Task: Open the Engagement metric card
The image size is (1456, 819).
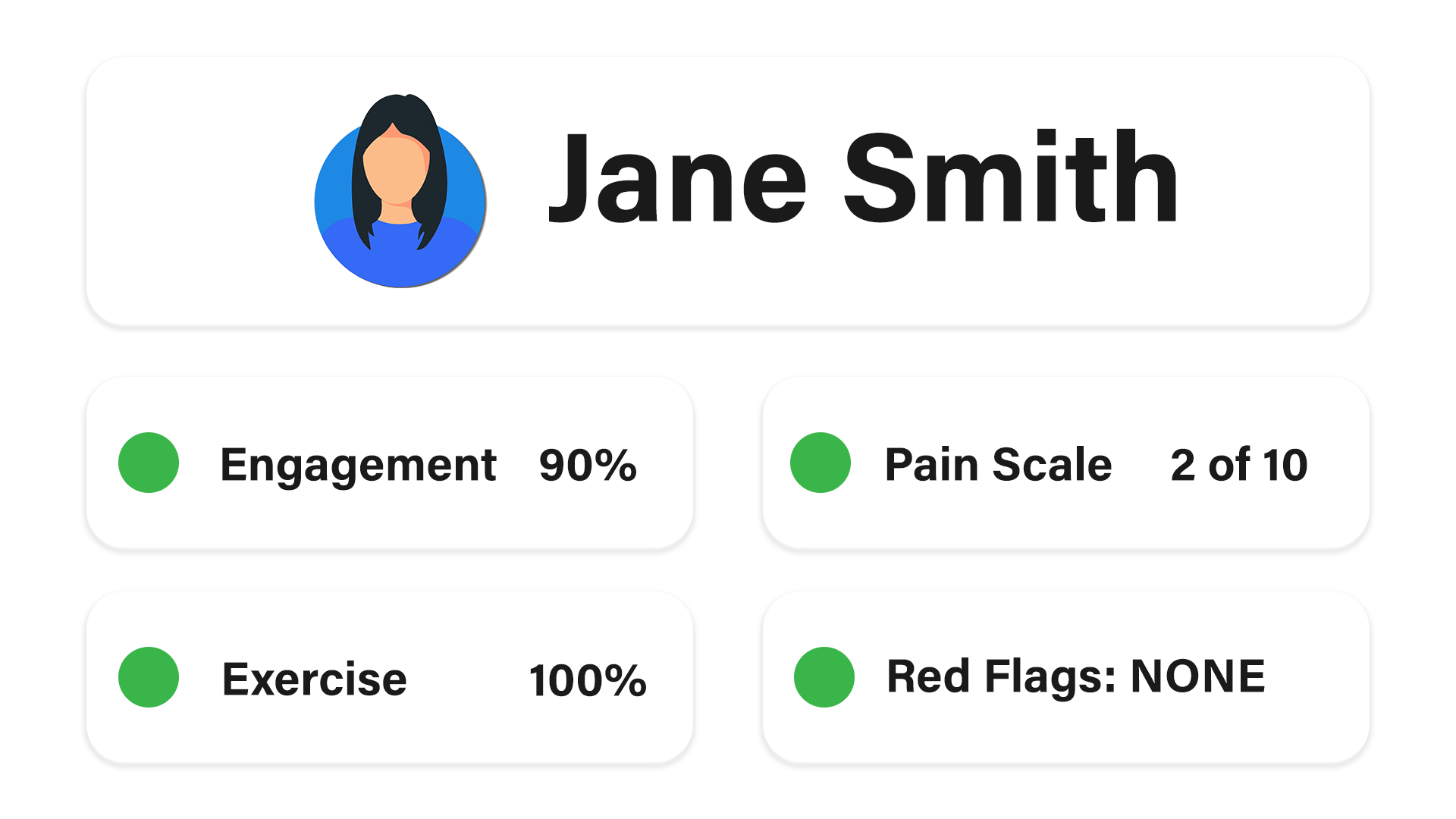Action: coord(390,523)
